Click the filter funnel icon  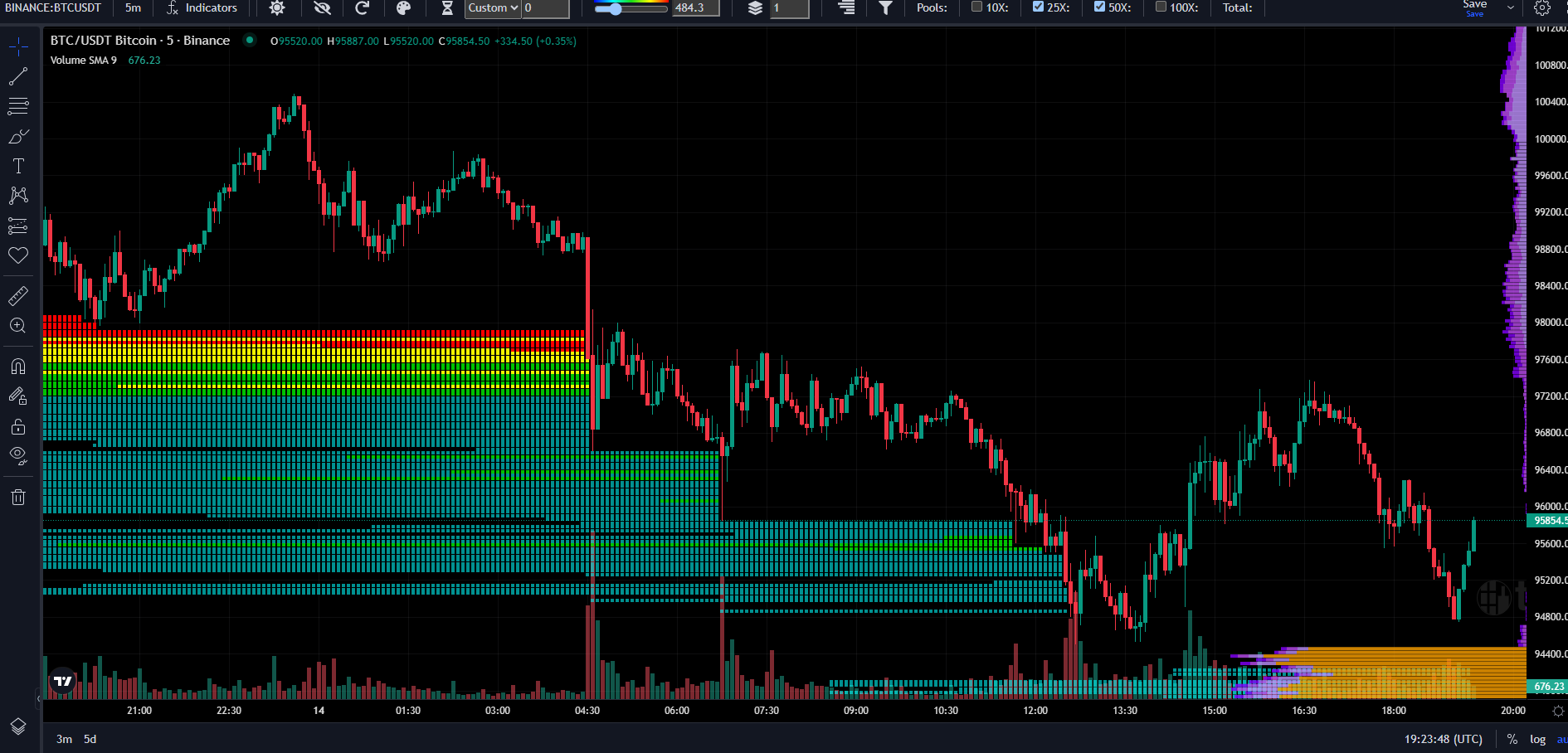(885, 8)
